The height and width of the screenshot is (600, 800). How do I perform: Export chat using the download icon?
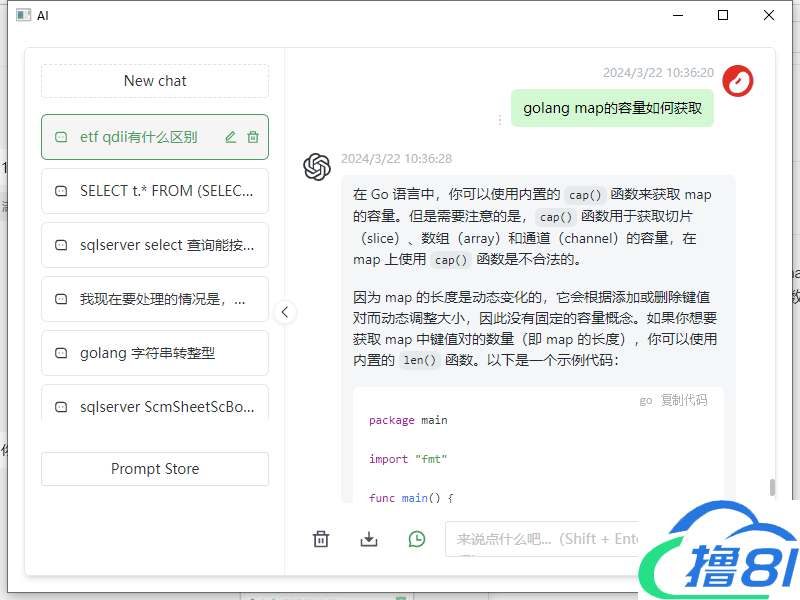(x=369, y=539)
